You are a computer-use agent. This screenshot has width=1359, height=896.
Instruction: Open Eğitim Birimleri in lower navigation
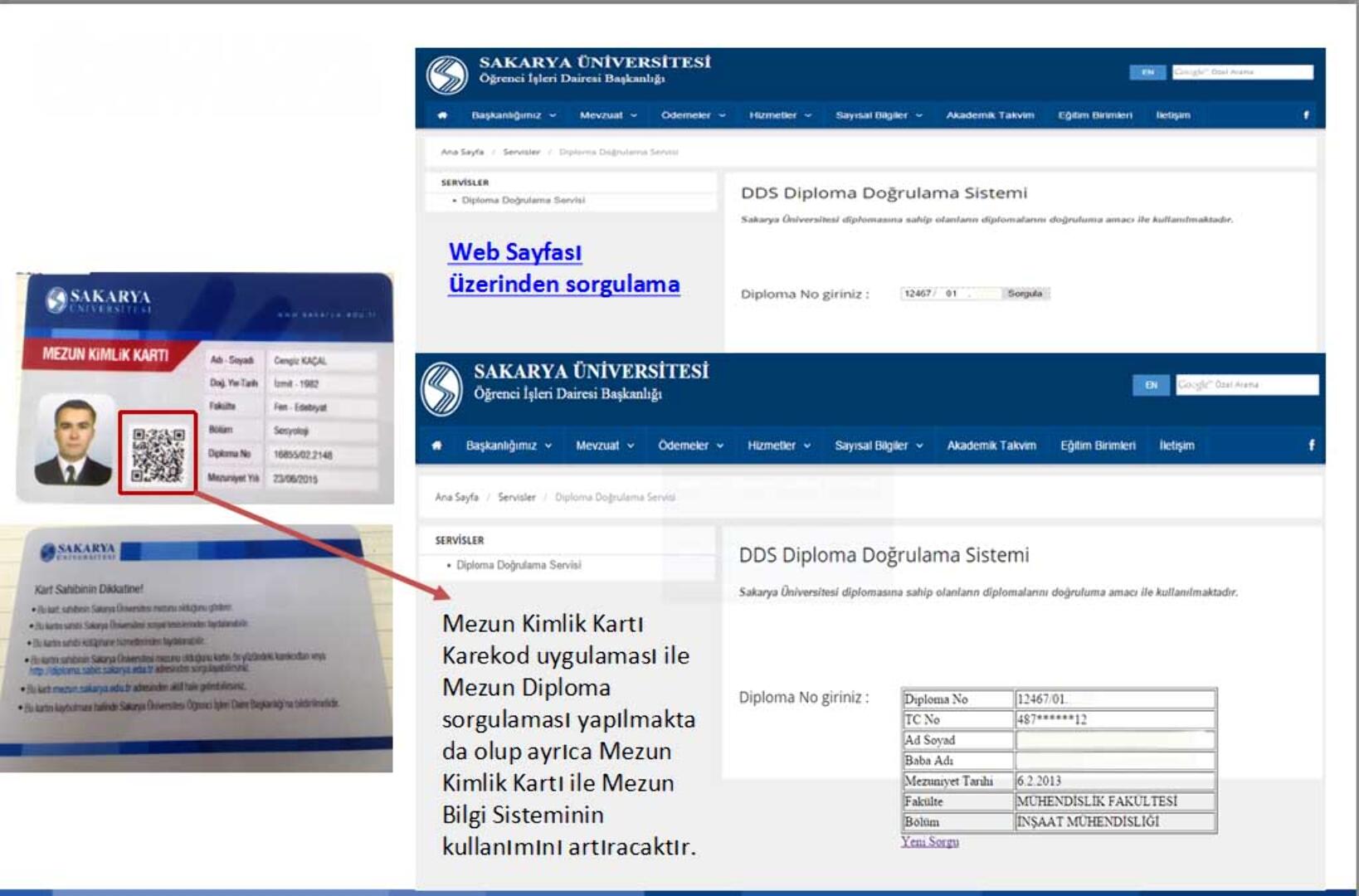pos(1098,446)
